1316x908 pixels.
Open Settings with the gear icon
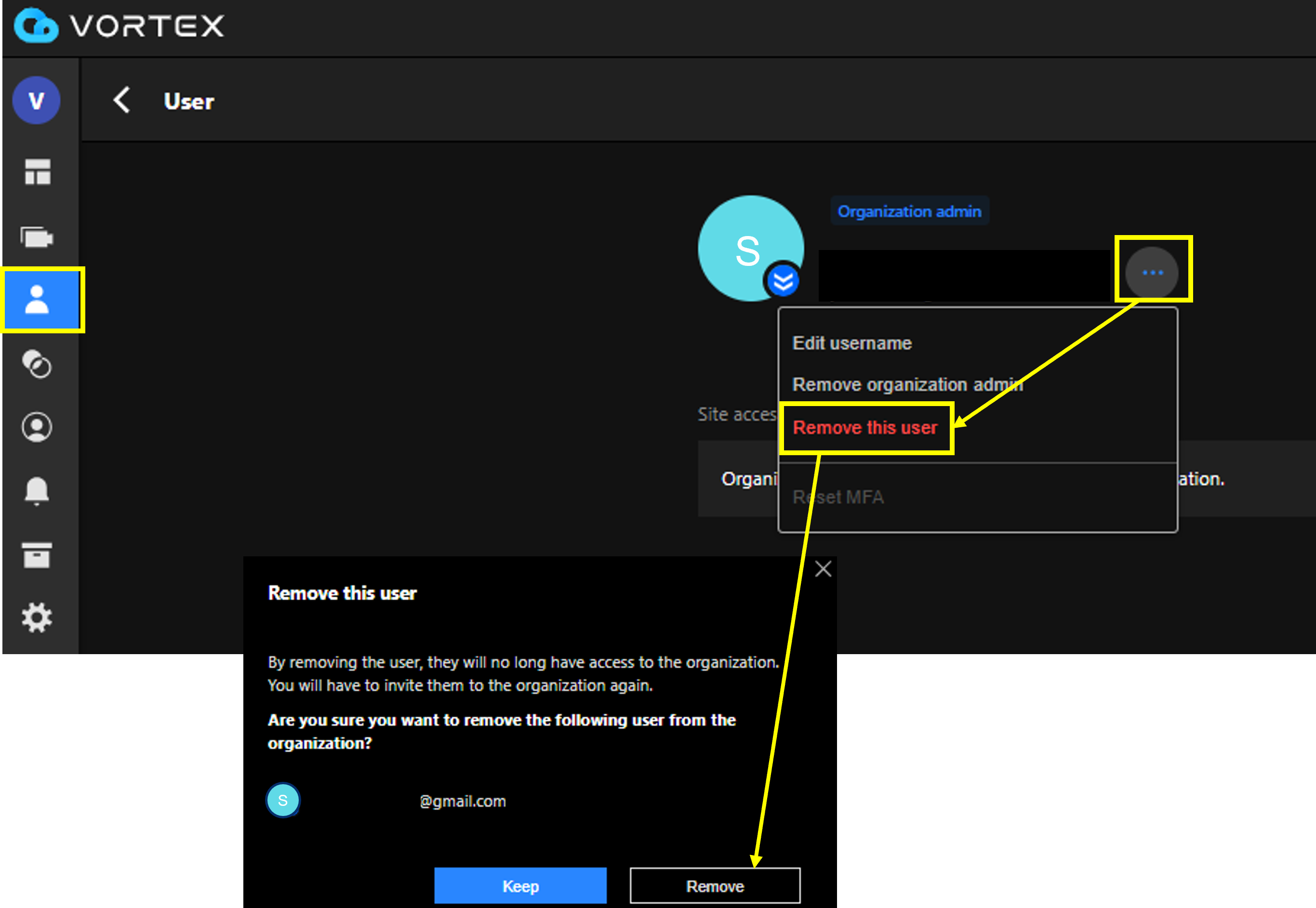click(x=38, y=618)
